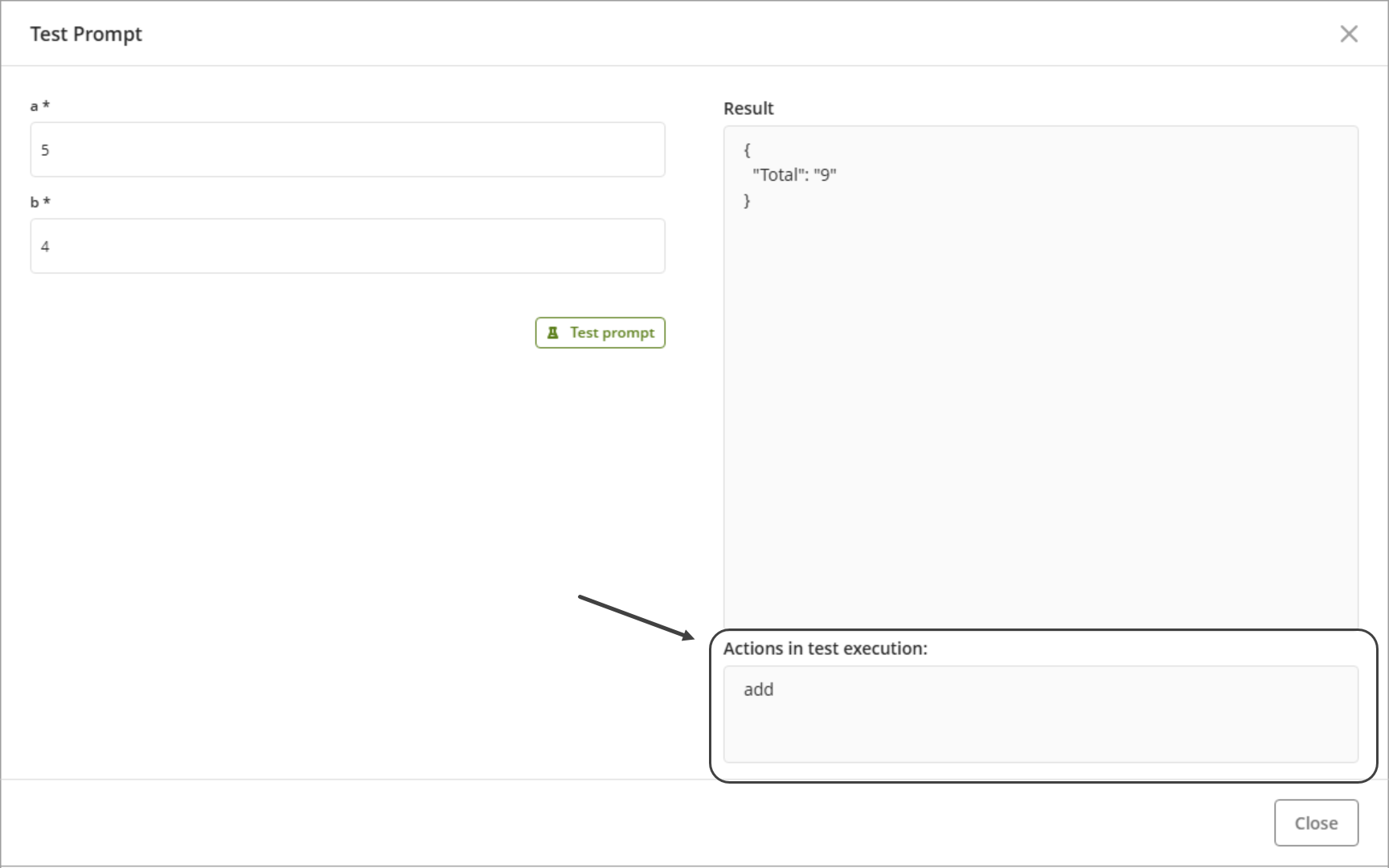Focus the input field for parameter a

click(347, 149)
